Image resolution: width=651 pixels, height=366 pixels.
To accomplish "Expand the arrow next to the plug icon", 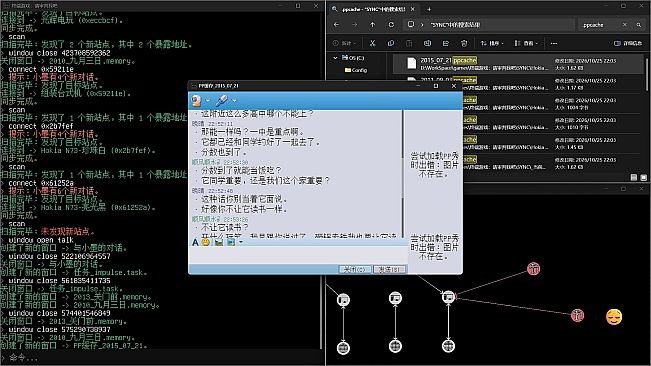I will pyautogui.click(x=234, y=100).
